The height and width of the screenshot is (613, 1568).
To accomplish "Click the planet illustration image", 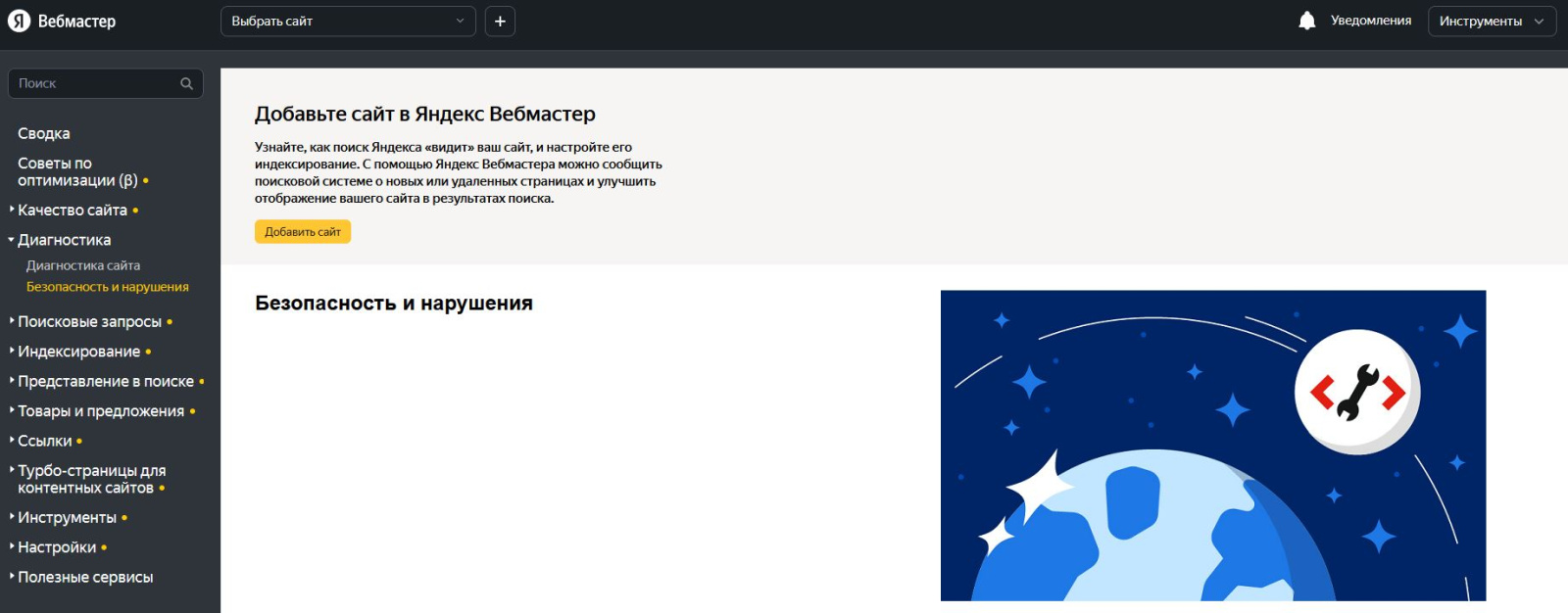I will point(1213,446).
